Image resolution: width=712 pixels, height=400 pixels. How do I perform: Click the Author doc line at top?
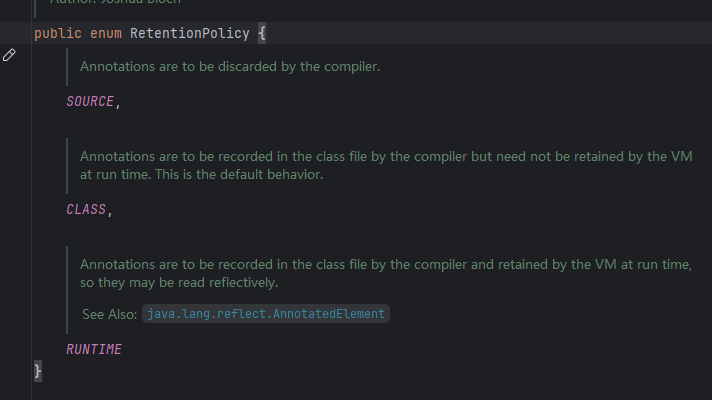(x=115, y=1)
